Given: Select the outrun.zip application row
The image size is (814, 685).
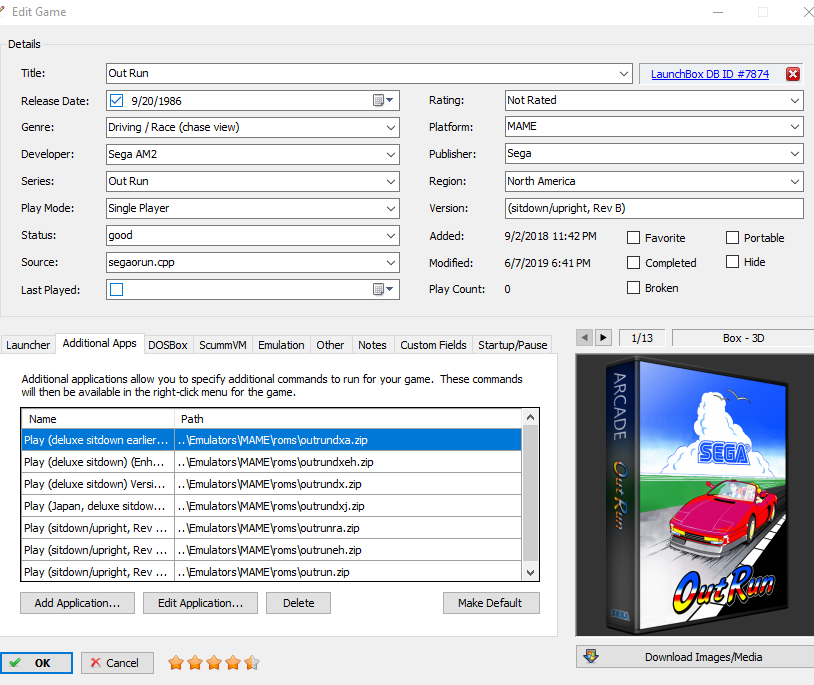Looking at the screenshot, I should coord(272,572).
